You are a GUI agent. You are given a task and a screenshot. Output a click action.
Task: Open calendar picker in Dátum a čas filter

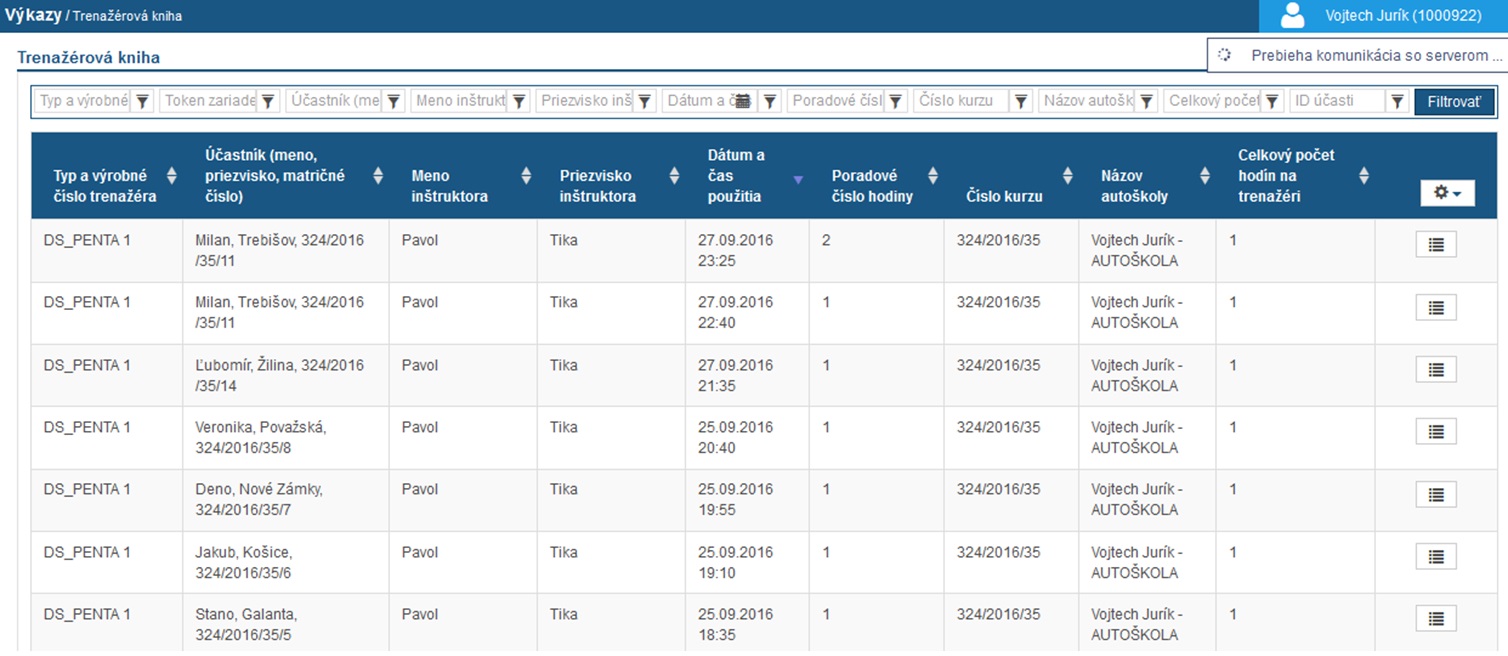(742, 101)
